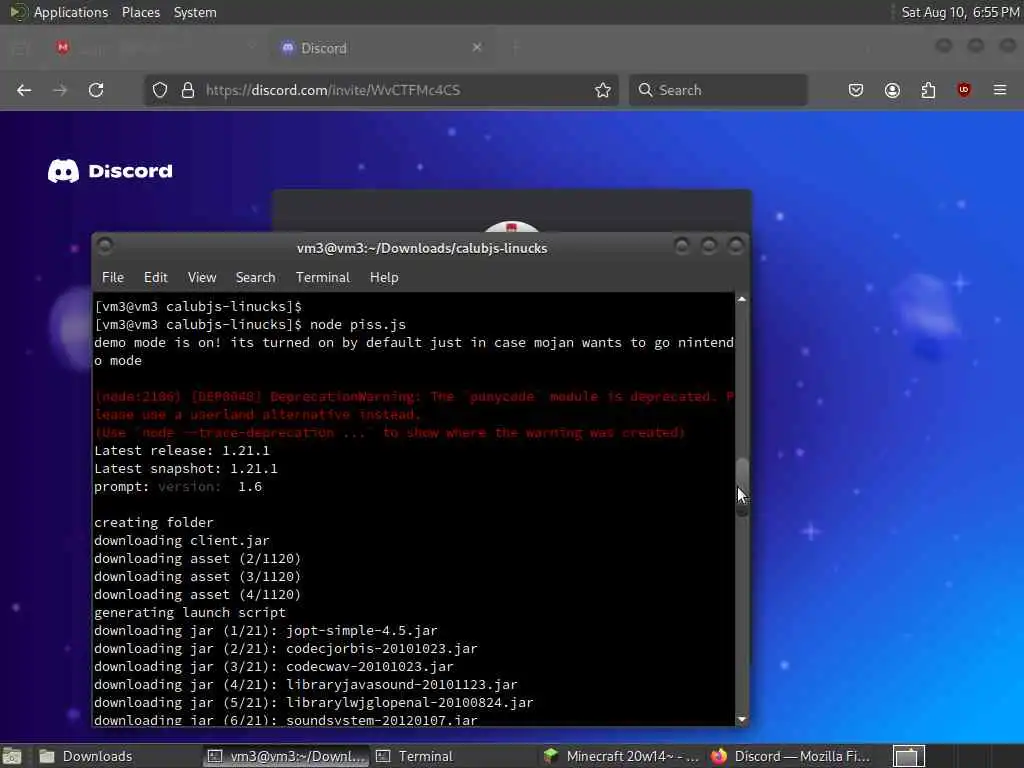Image resolution: width=1024 pixels, height=768 pixels.
Task: Click the 'downloading client.jar' line
Action: point(182,541)
